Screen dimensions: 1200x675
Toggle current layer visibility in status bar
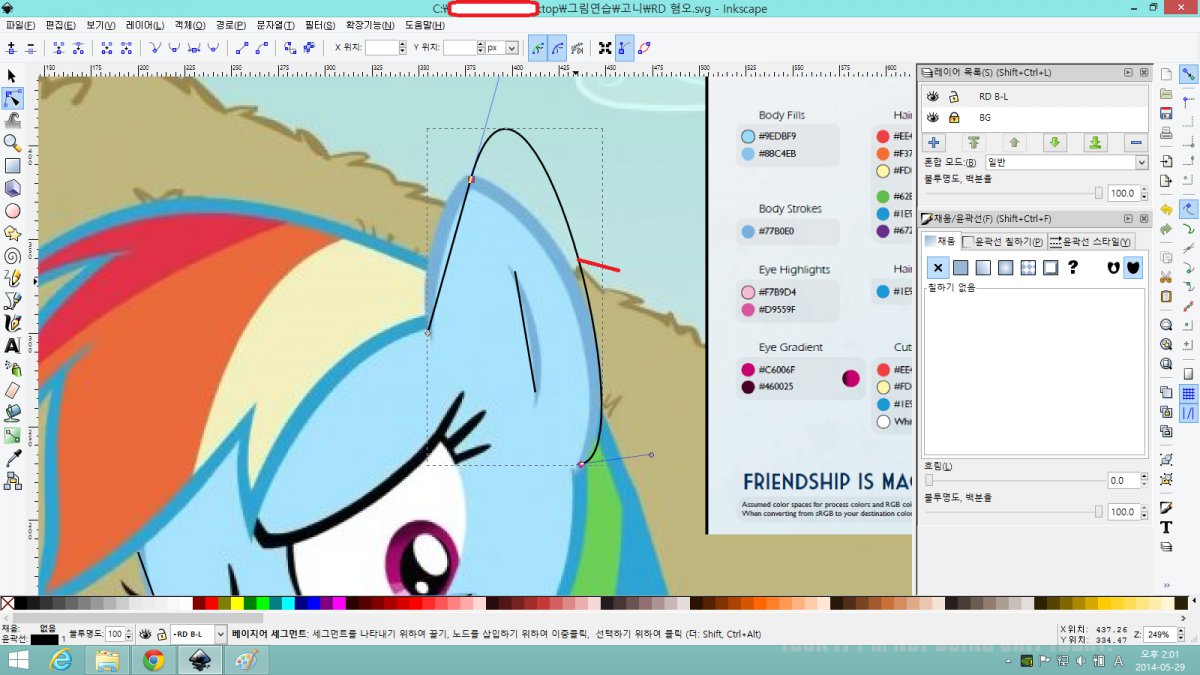(145, 634)
